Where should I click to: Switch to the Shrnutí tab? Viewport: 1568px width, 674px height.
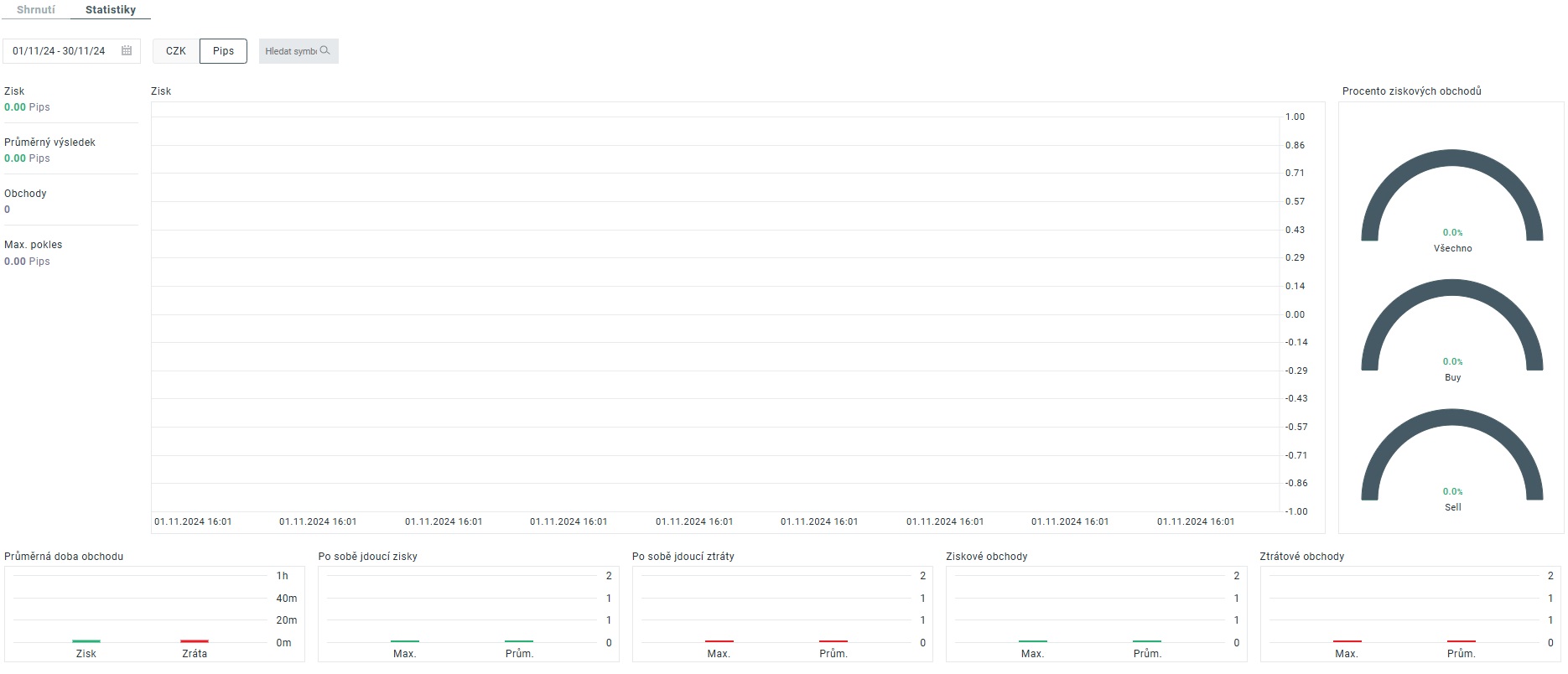(x=36, y=10)
